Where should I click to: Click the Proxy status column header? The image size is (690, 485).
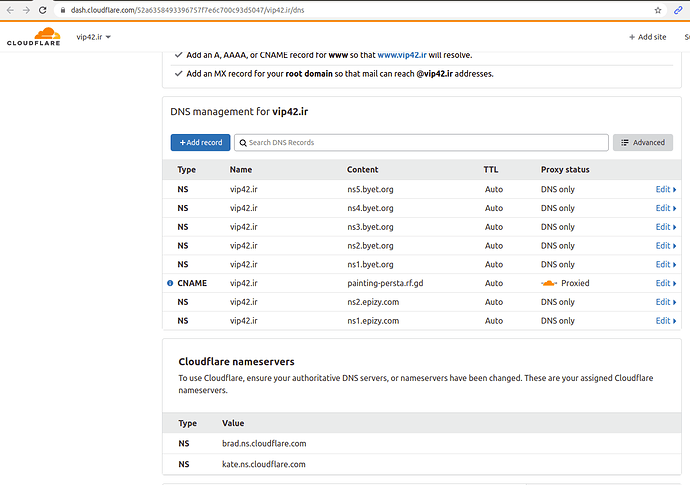pyautogui.click(x=565, y=169)
